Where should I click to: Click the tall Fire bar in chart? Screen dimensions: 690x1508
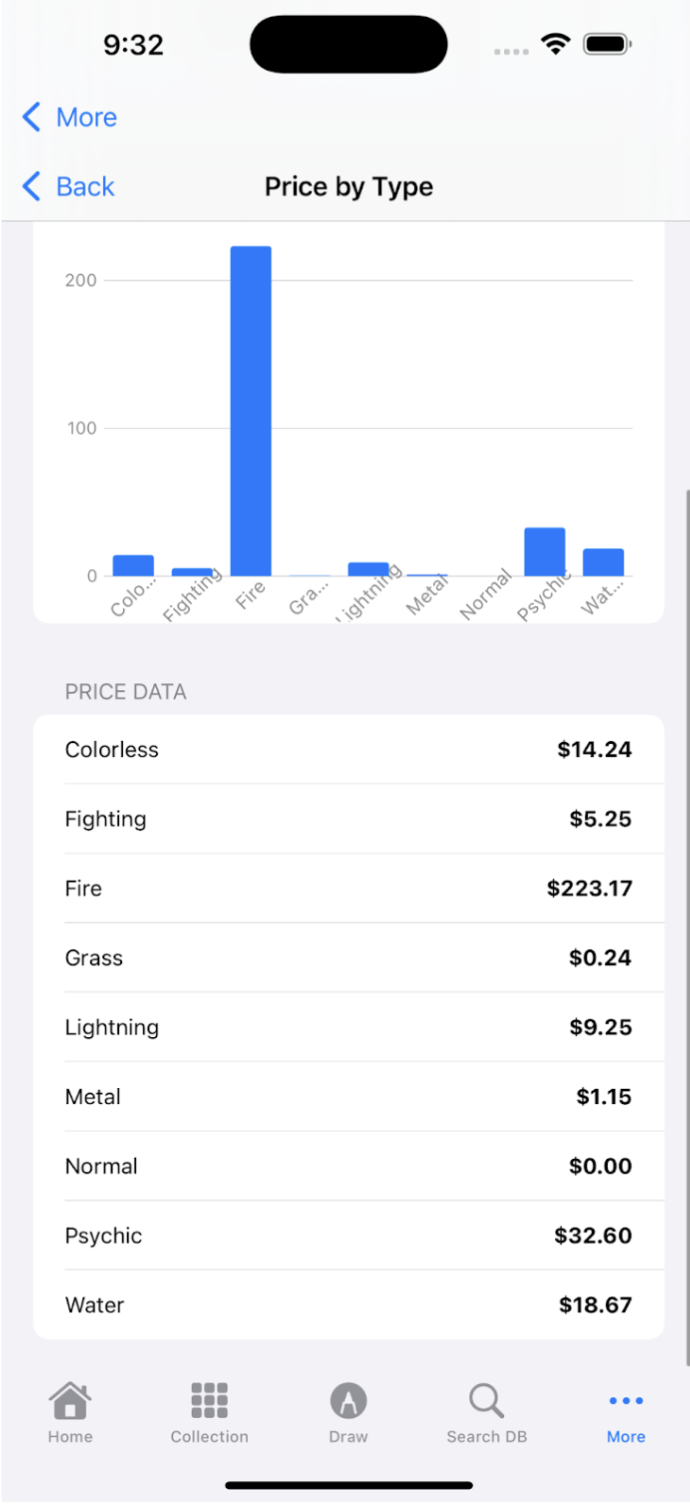(251, 410)
